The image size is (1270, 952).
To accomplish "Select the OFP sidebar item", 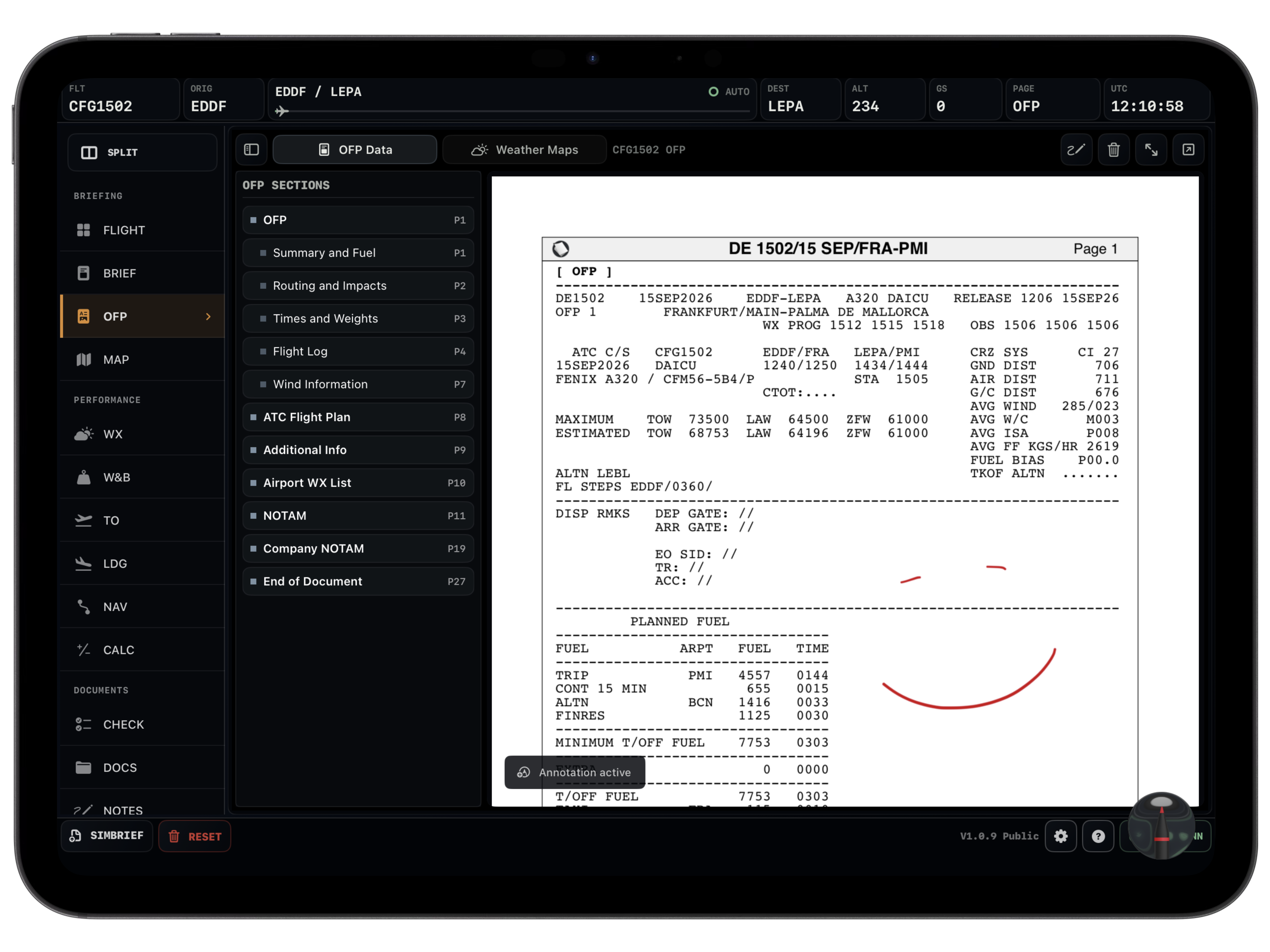I will pyautogui.click(x=142, y=316).
